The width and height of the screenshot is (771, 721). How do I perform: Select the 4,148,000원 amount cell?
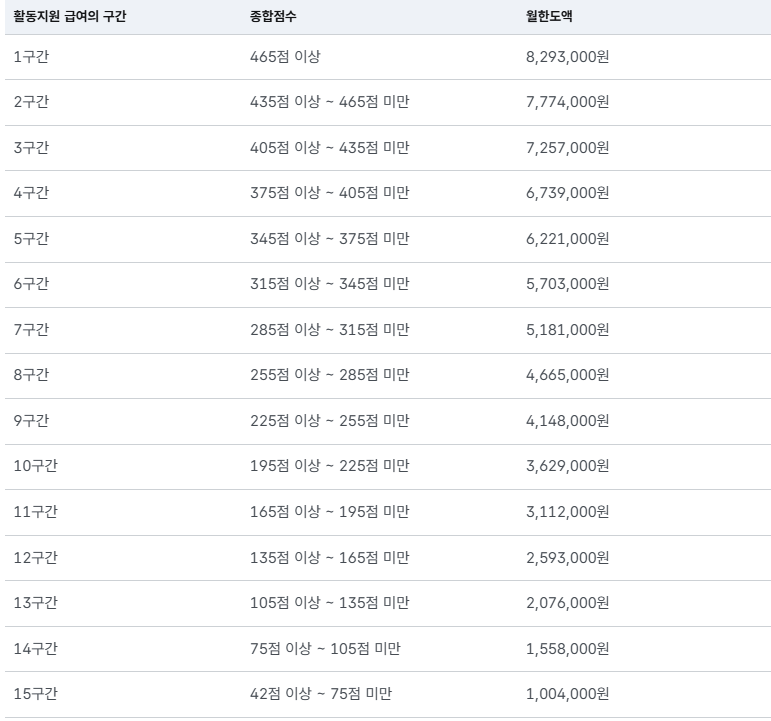(567, 421)
